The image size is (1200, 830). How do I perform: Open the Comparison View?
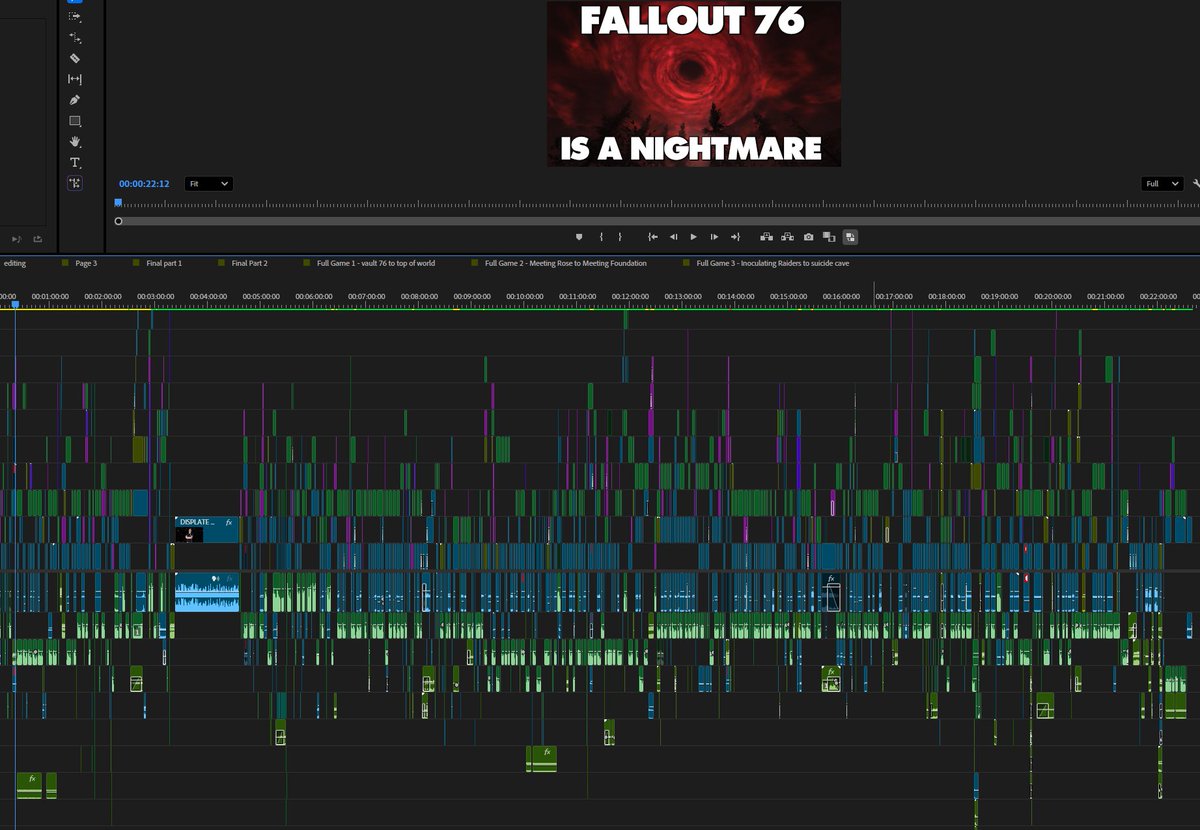[829, 237]
